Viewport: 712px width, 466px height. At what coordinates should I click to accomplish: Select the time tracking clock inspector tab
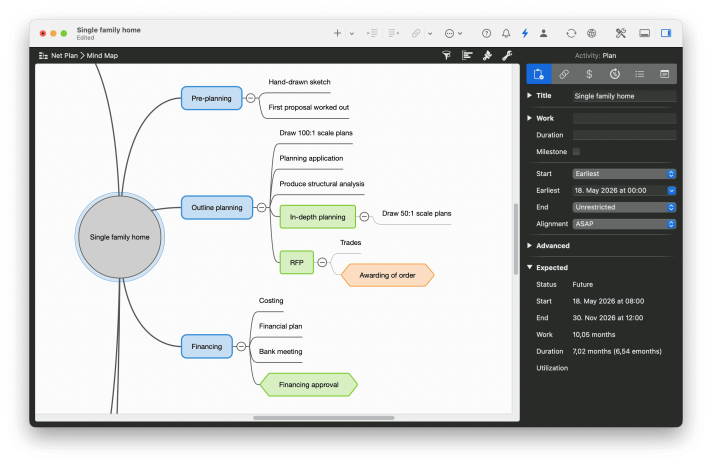614,74
